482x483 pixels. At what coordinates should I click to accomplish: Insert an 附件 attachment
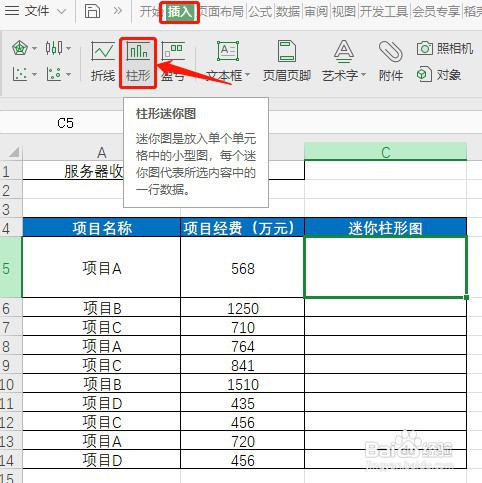tap(391, 62)
